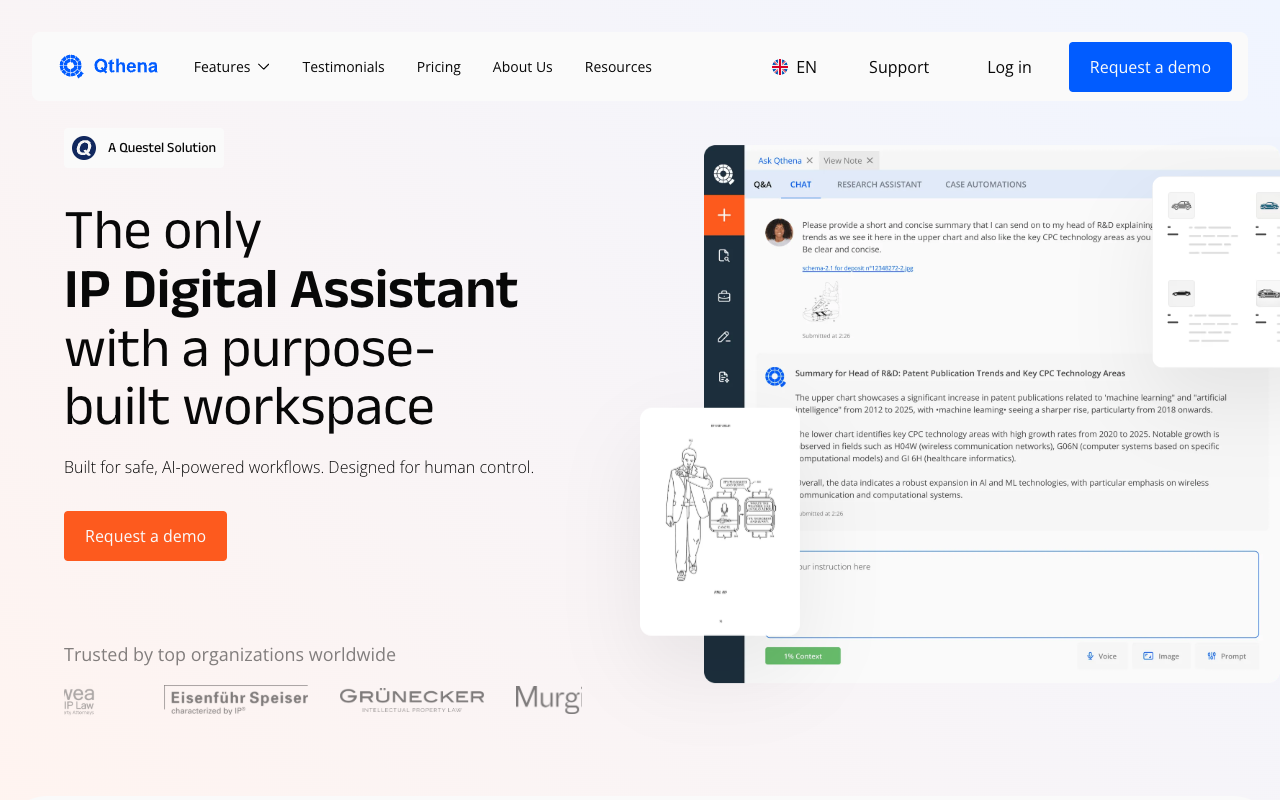Click the pen edit icon in the sidebar
The image size is (1280, 800).
[x=724, y=337]
